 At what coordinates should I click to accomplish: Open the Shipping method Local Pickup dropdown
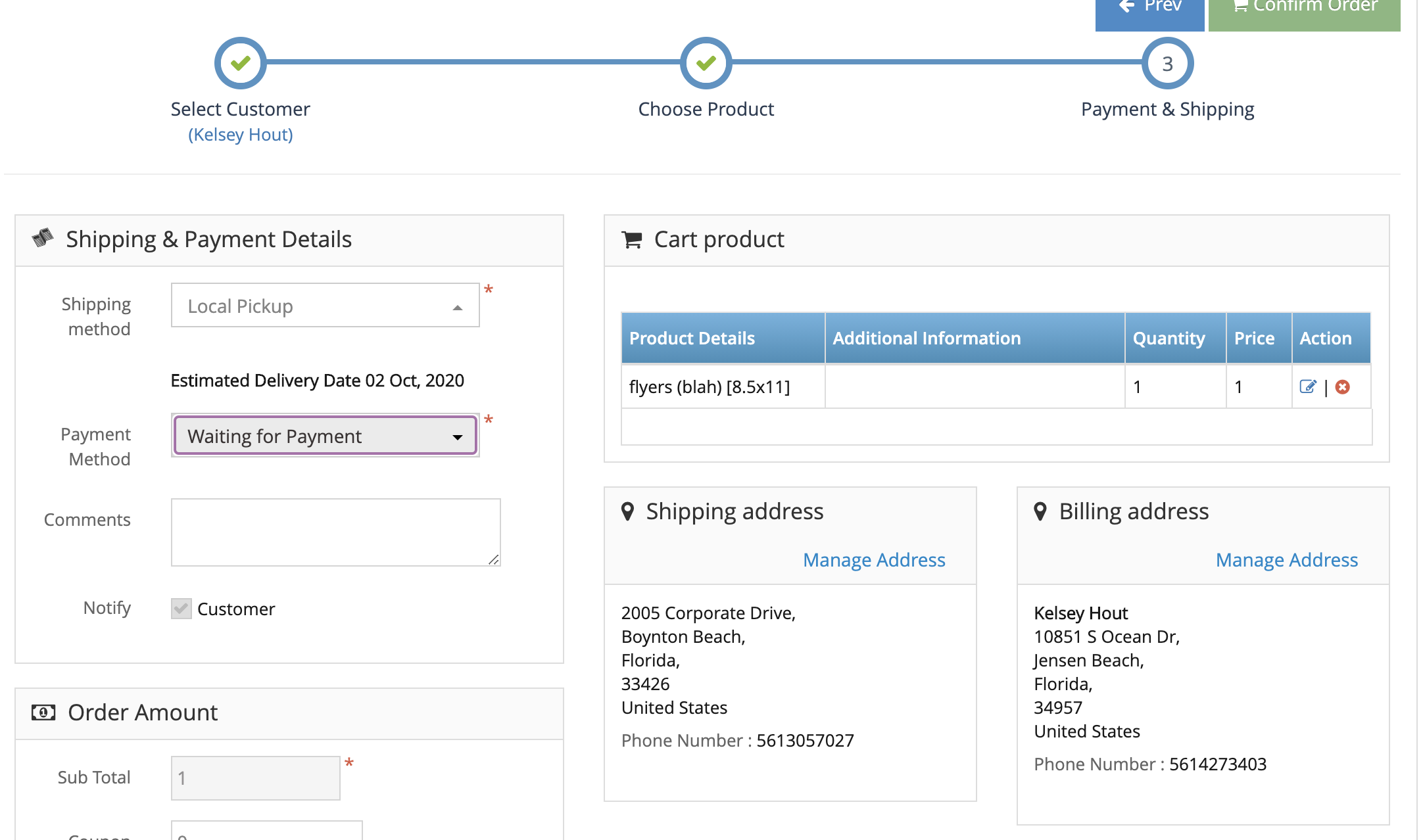coord(325,306)
